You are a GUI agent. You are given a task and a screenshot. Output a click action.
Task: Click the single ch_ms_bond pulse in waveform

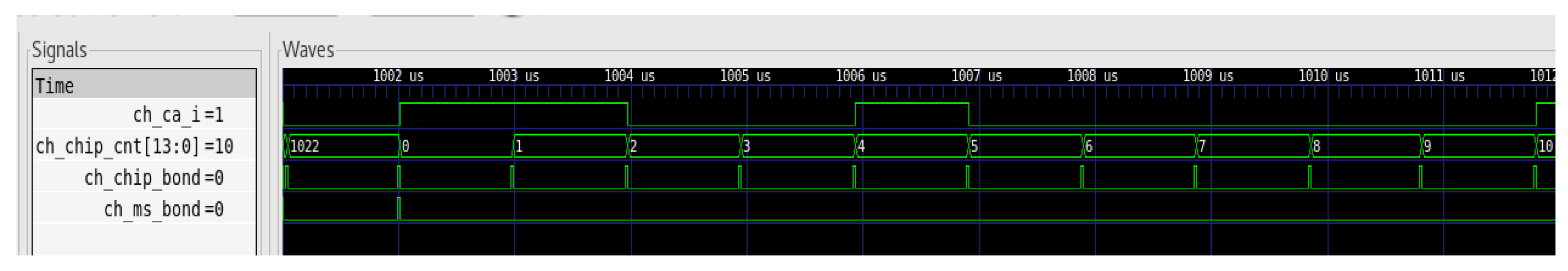(399, 208)
